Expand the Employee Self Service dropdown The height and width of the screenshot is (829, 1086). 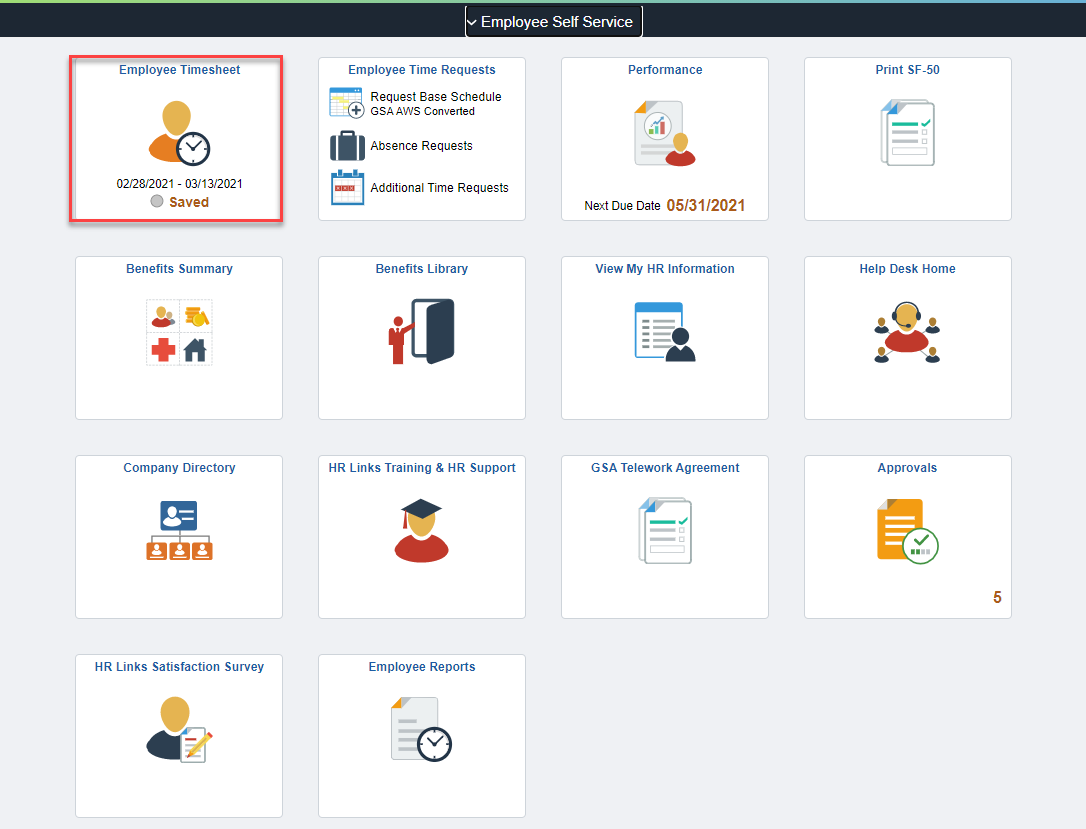(553, 20)
